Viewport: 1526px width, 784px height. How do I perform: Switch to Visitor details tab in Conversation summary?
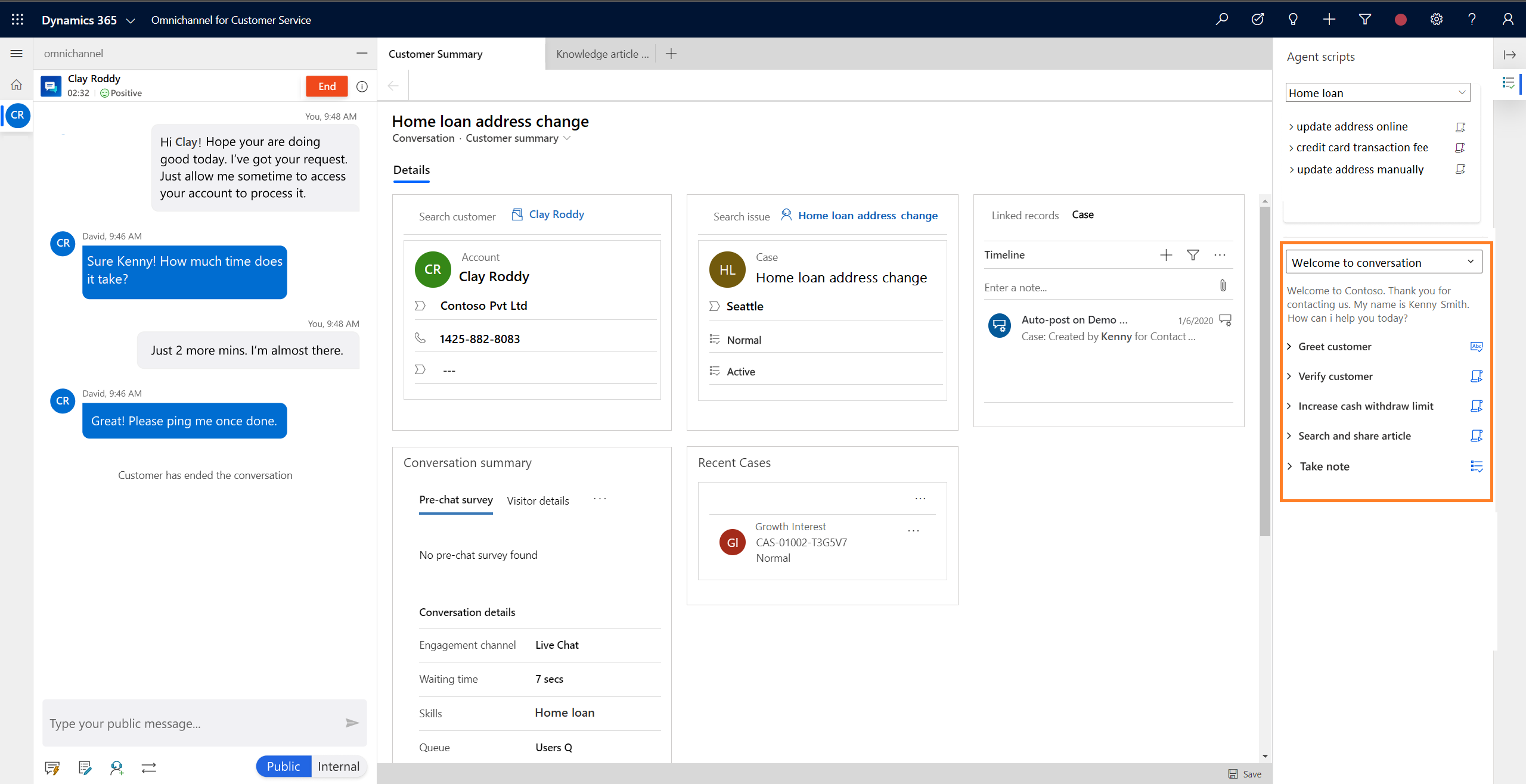coord(537,500)
